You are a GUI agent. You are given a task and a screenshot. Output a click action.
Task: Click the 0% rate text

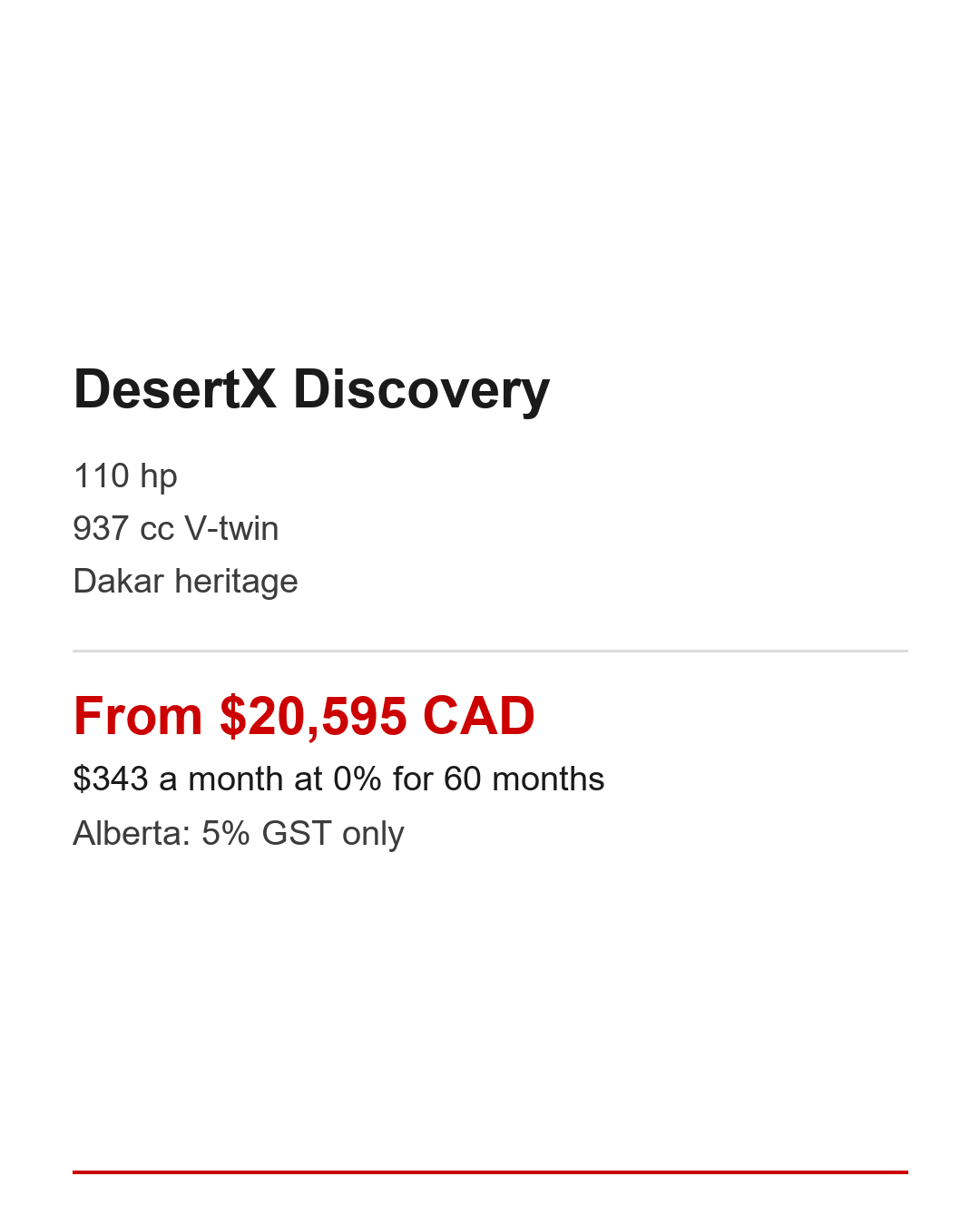(x=357, y=779)
